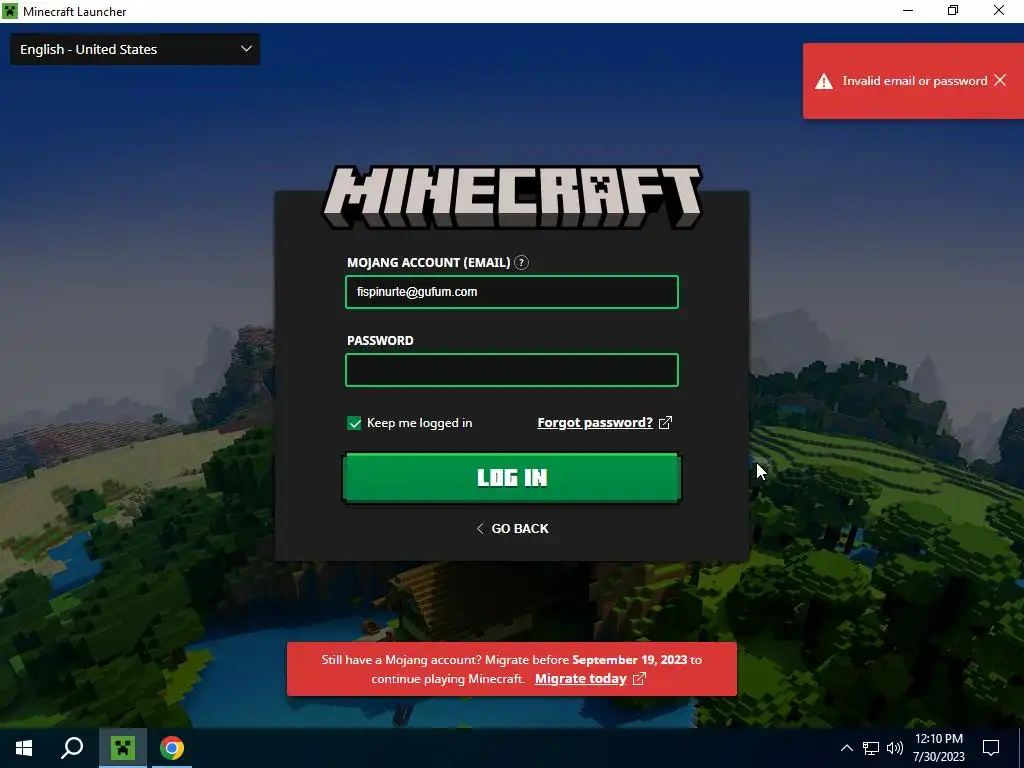
Task: Click the PASSWORD label
Action: point(380,340)
